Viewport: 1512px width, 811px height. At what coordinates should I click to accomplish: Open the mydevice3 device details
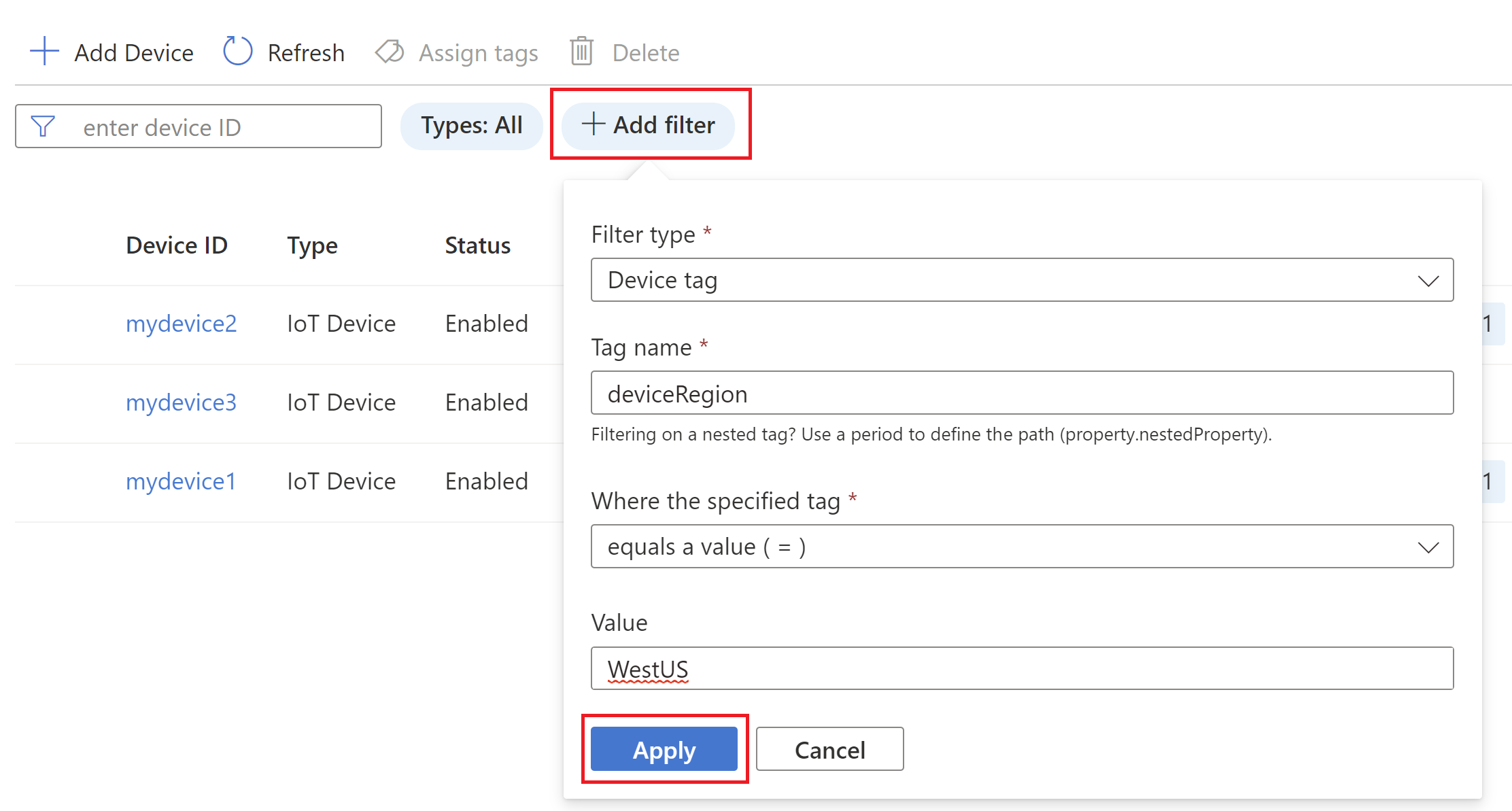click(x=180, y=402)
